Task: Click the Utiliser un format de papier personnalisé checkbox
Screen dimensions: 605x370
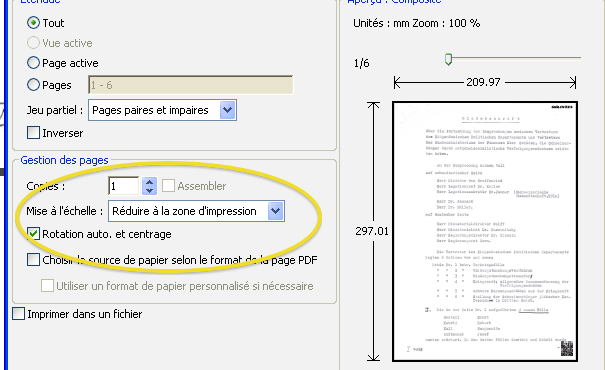Action: [47, 286]
